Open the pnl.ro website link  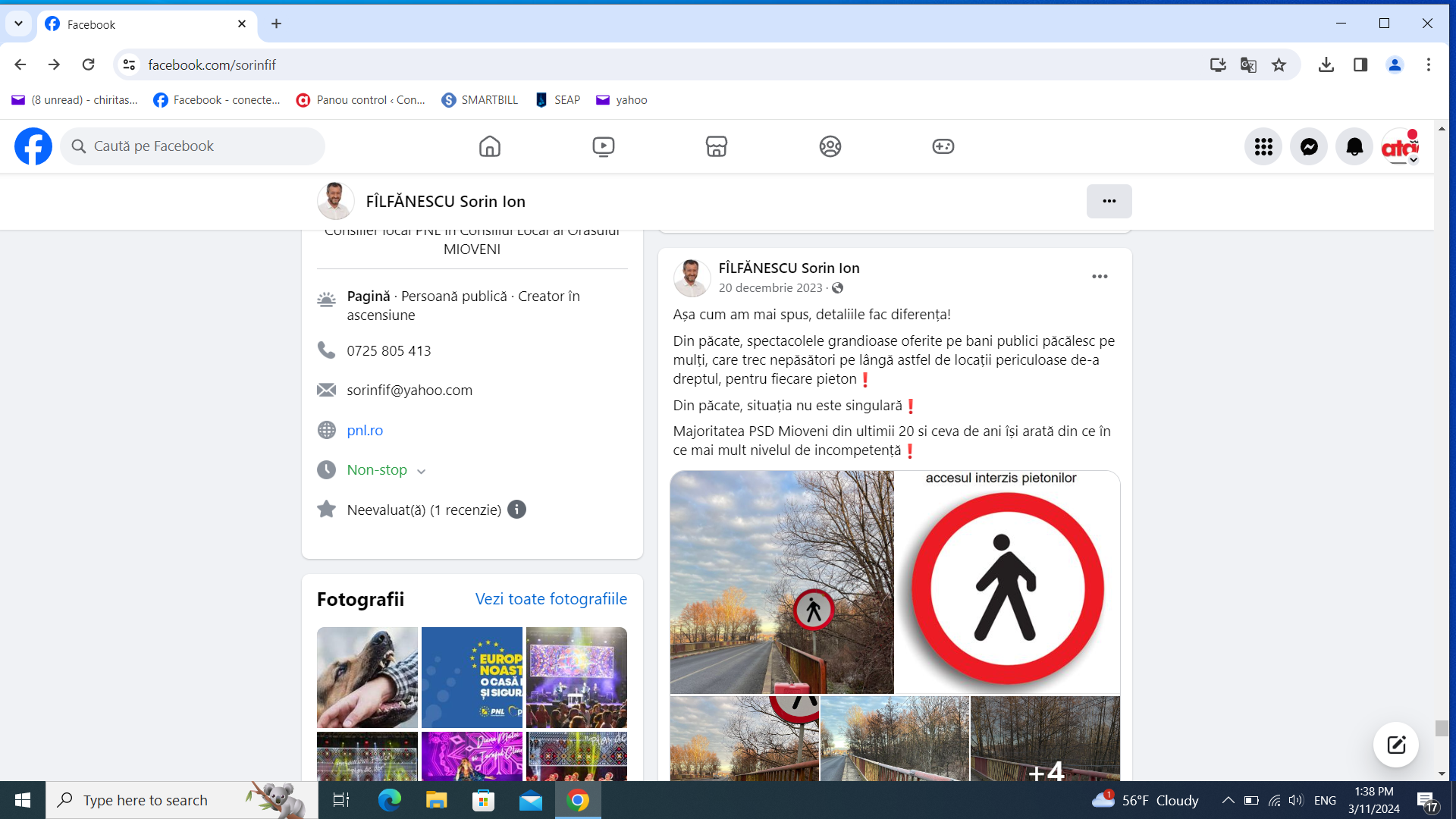coord(365,430)
